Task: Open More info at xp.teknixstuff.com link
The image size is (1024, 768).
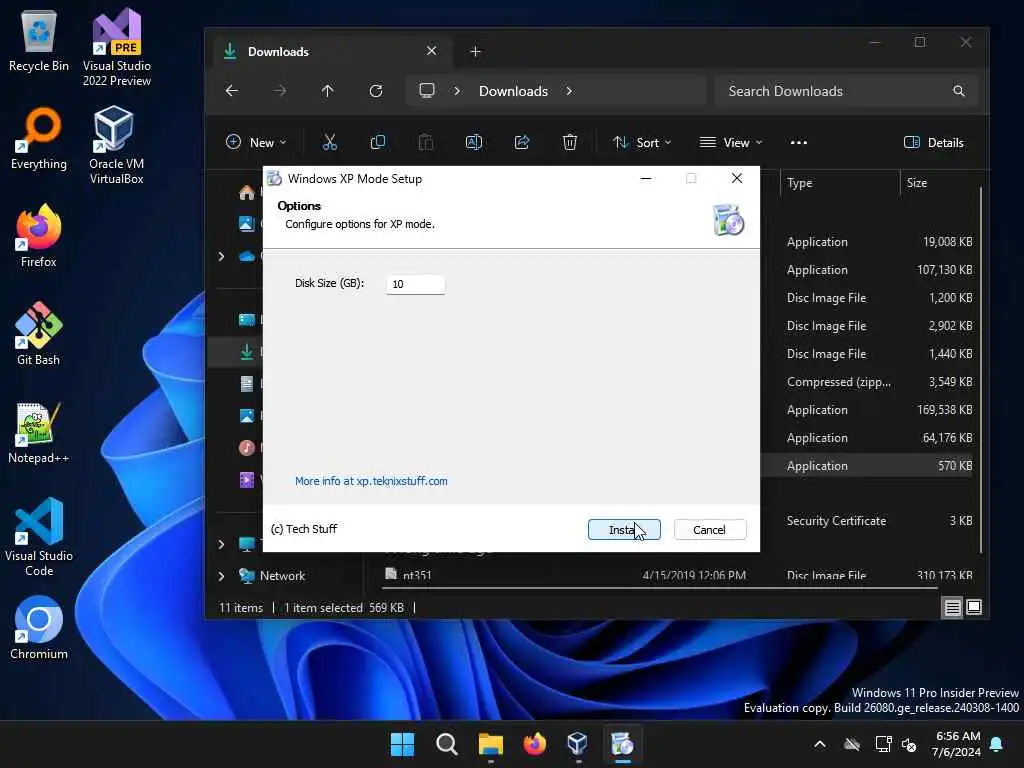Action: pos(371,481)
